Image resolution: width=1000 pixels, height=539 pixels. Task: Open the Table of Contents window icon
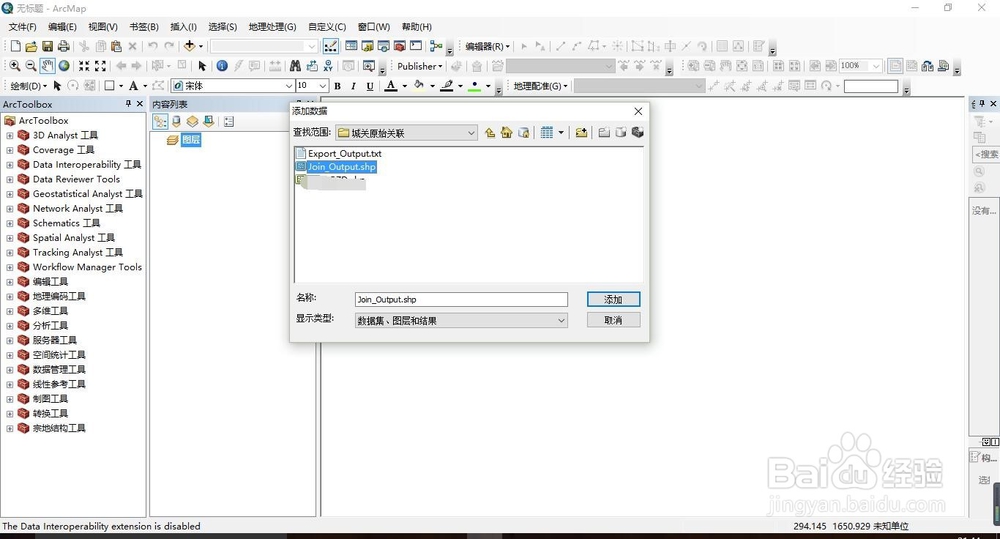pyautogui.click(x=351, y=46)
